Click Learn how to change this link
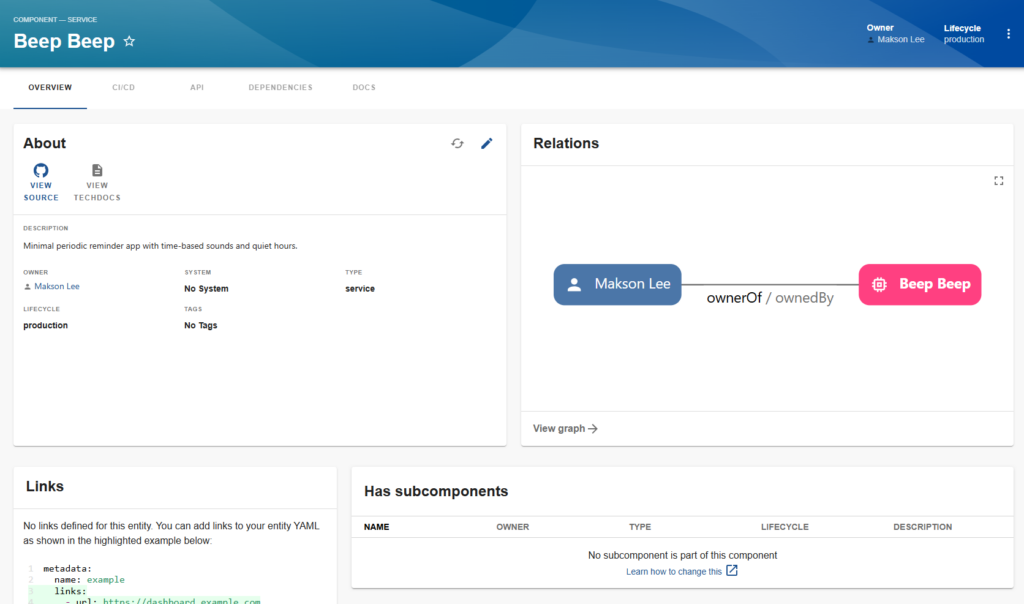This screenshot has height=604, width=1024. [674, 572]
